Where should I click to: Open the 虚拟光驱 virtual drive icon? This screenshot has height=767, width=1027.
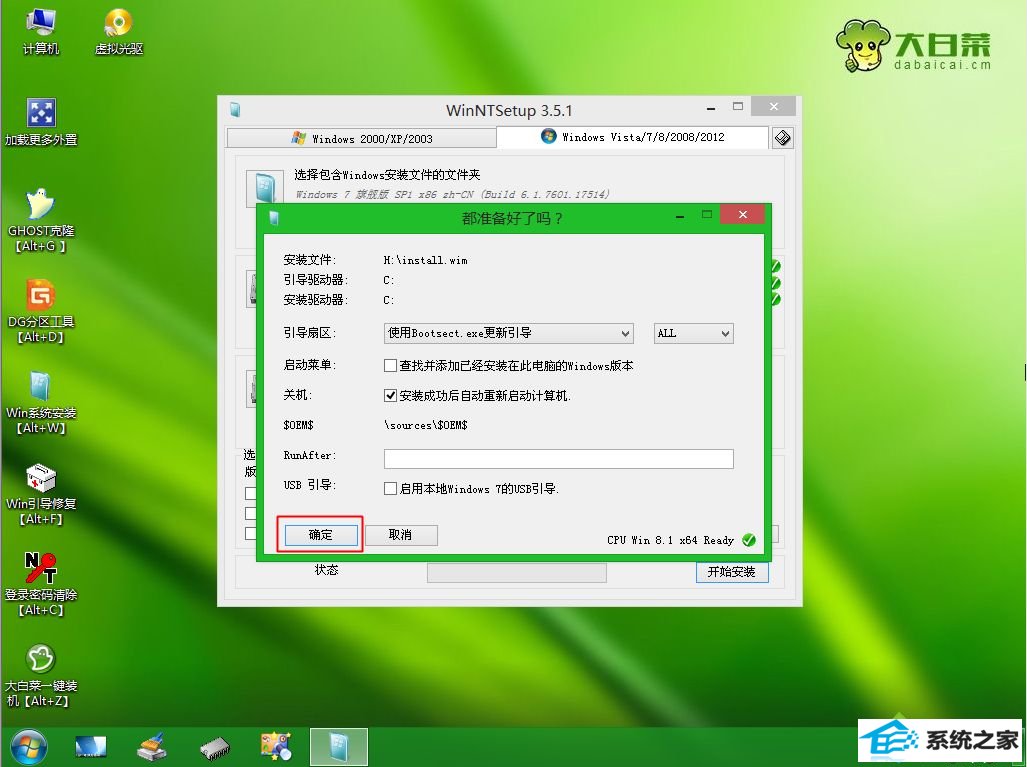[119, 31]
